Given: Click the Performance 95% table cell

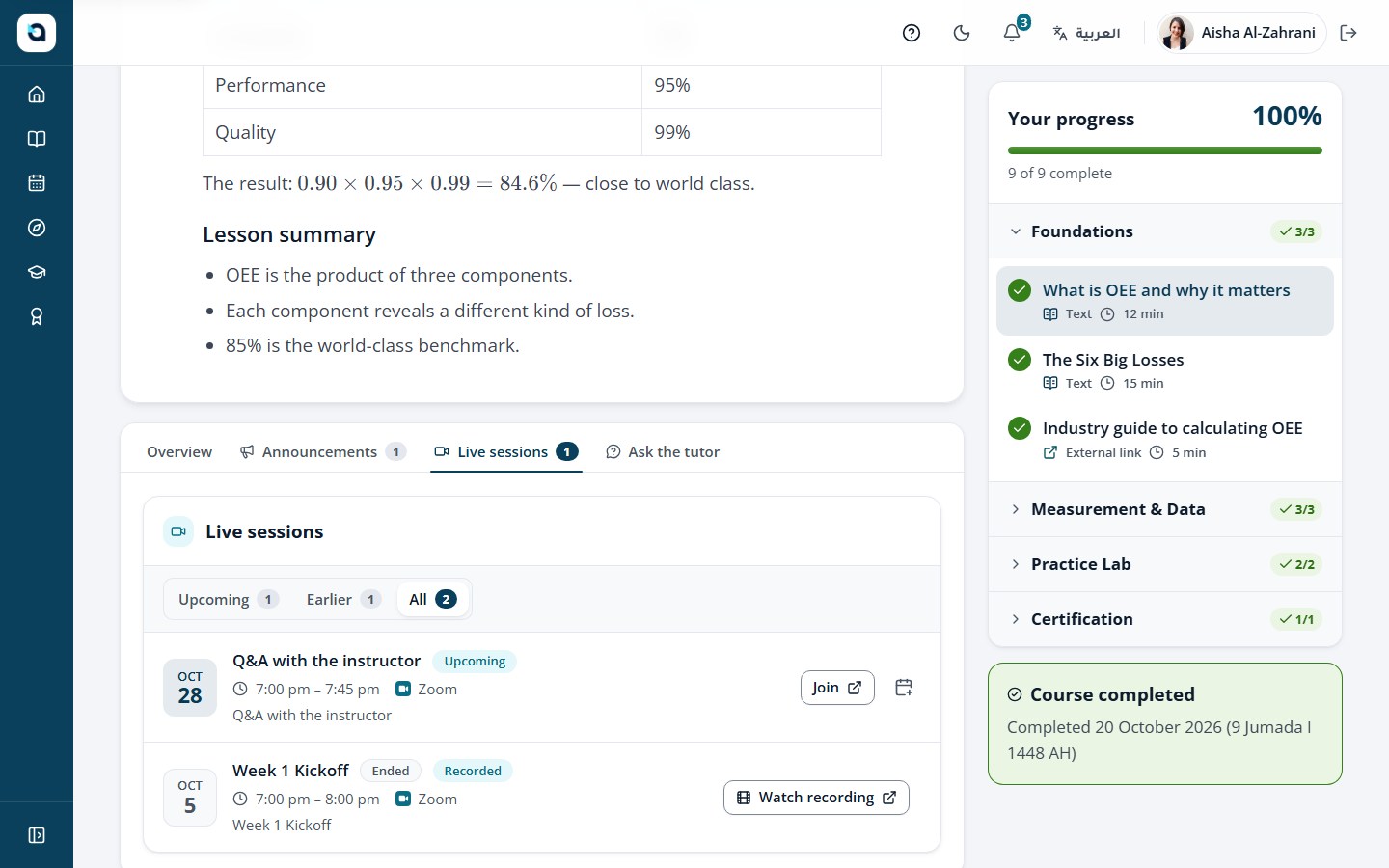Looking at the screenshot, I should 761,85.
